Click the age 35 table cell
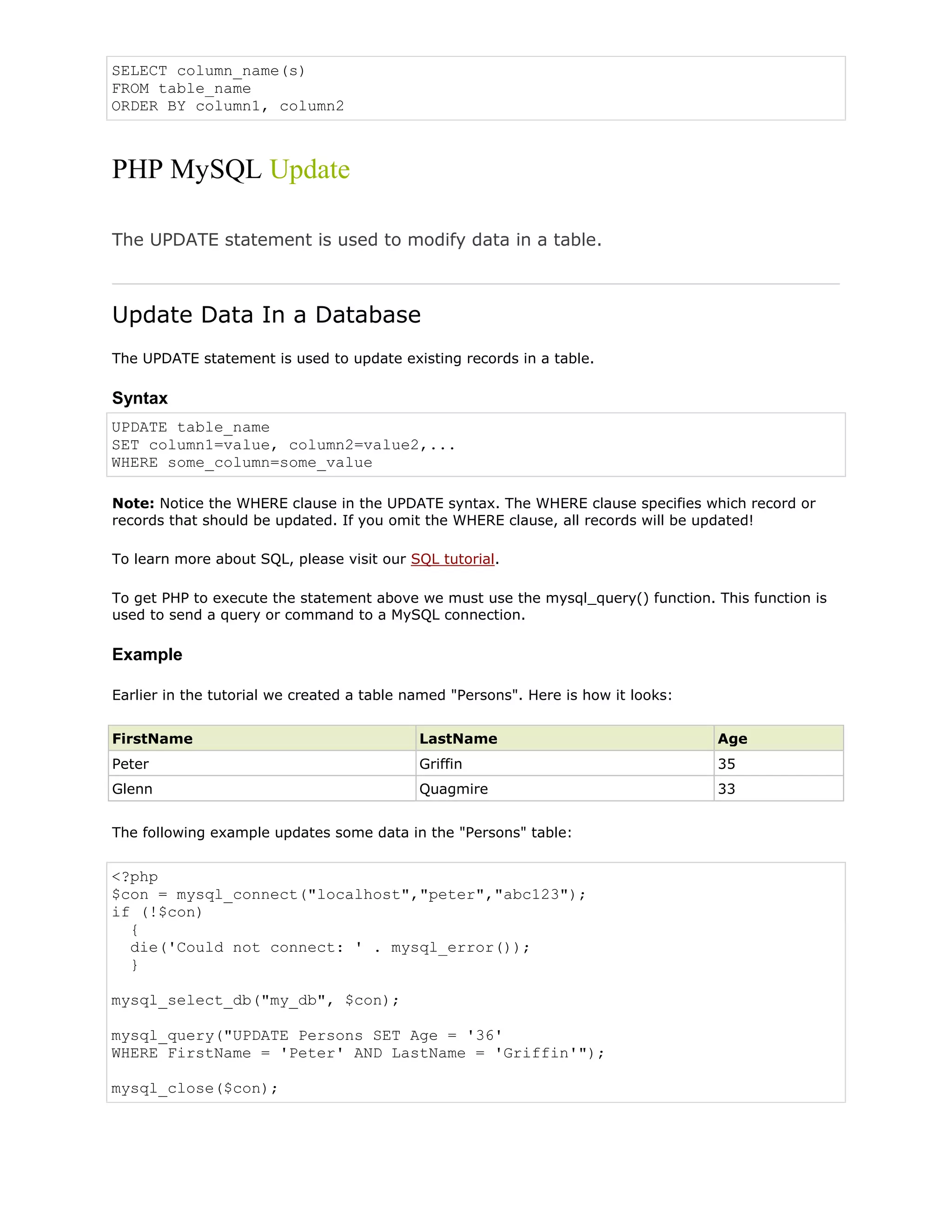This screenshot has height=1232, width=952. [x=727, y=764]
